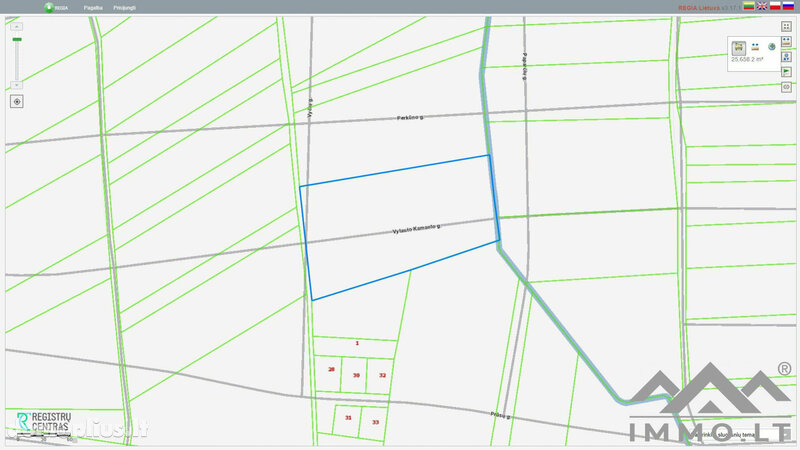Click the green zoom slider handle
This screenshot has width=800, height=450.
[x=17, y=39]
